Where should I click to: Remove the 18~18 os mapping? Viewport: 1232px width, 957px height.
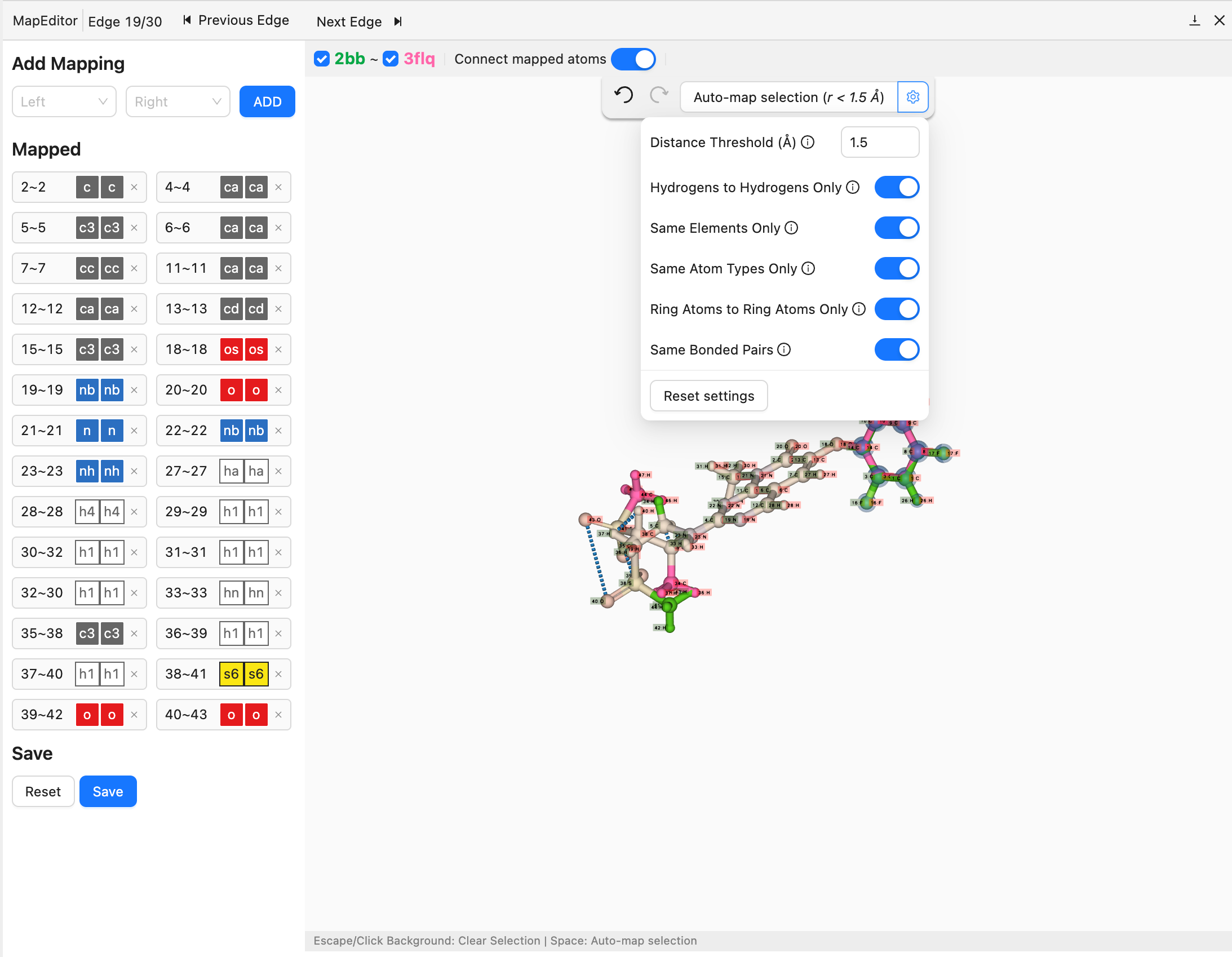click(278, 350)
